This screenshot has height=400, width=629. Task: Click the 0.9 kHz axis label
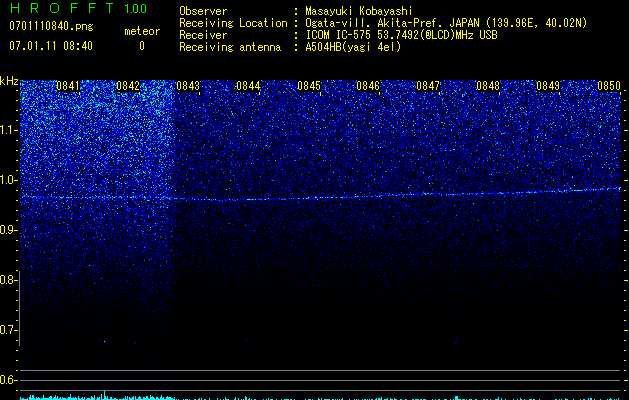(8, 230)
